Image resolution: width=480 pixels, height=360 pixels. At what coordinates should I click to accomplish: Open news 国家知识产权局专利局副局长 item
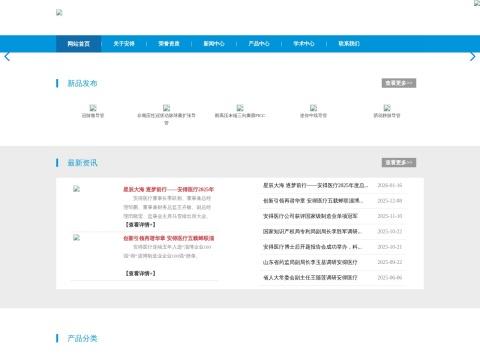pyautogui.click(x=312, y=231)
